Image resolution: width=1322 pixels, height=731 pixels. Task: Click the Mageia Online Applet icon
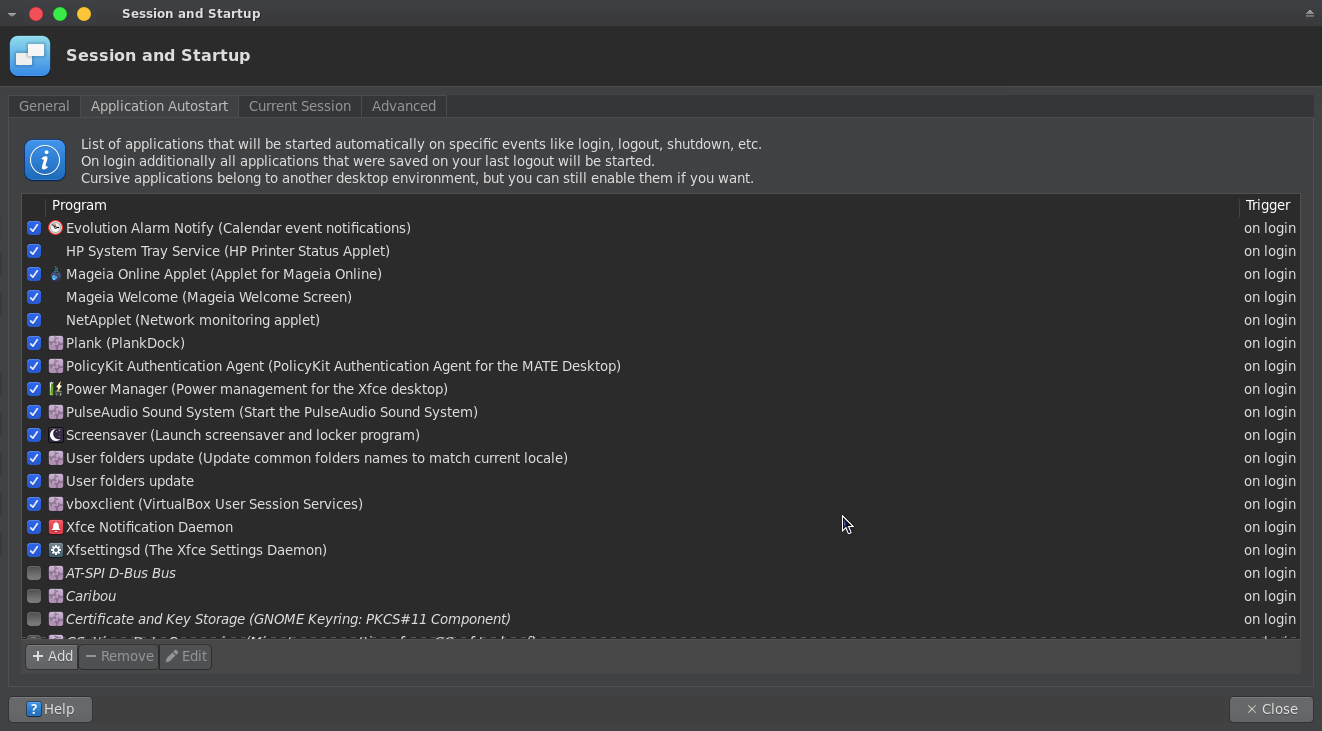(x=56, y=274)
